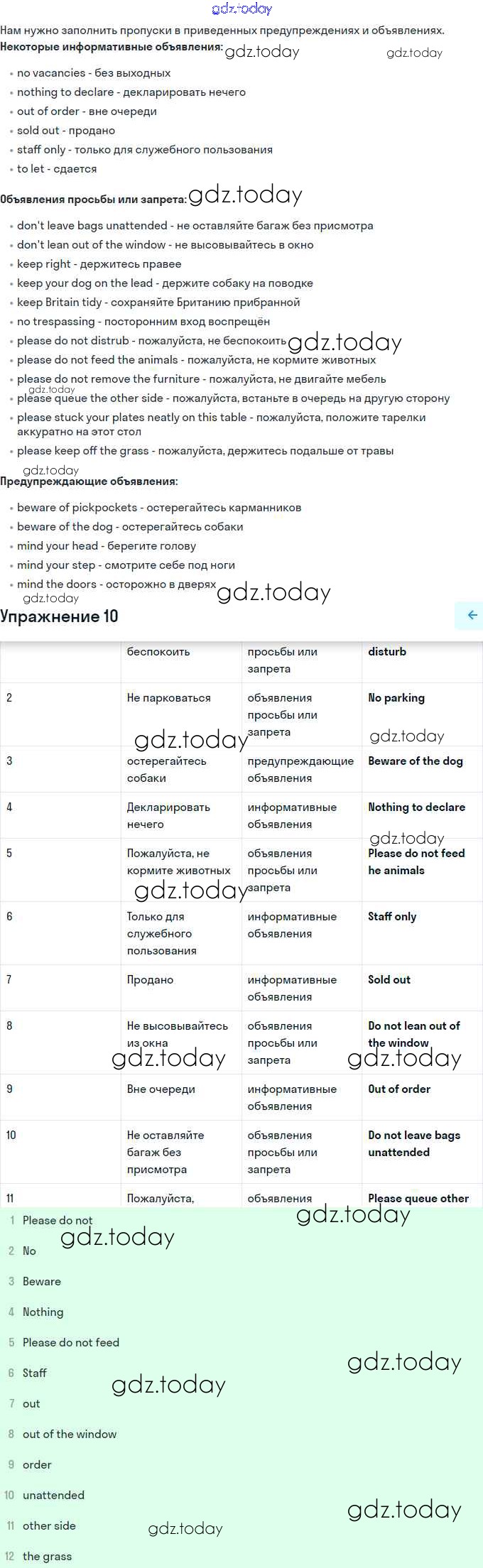The height and width of the screenshot is (1568, 483).
Task: Click the blue gdz.today logo at top
Action: click(x=241, y=9)
